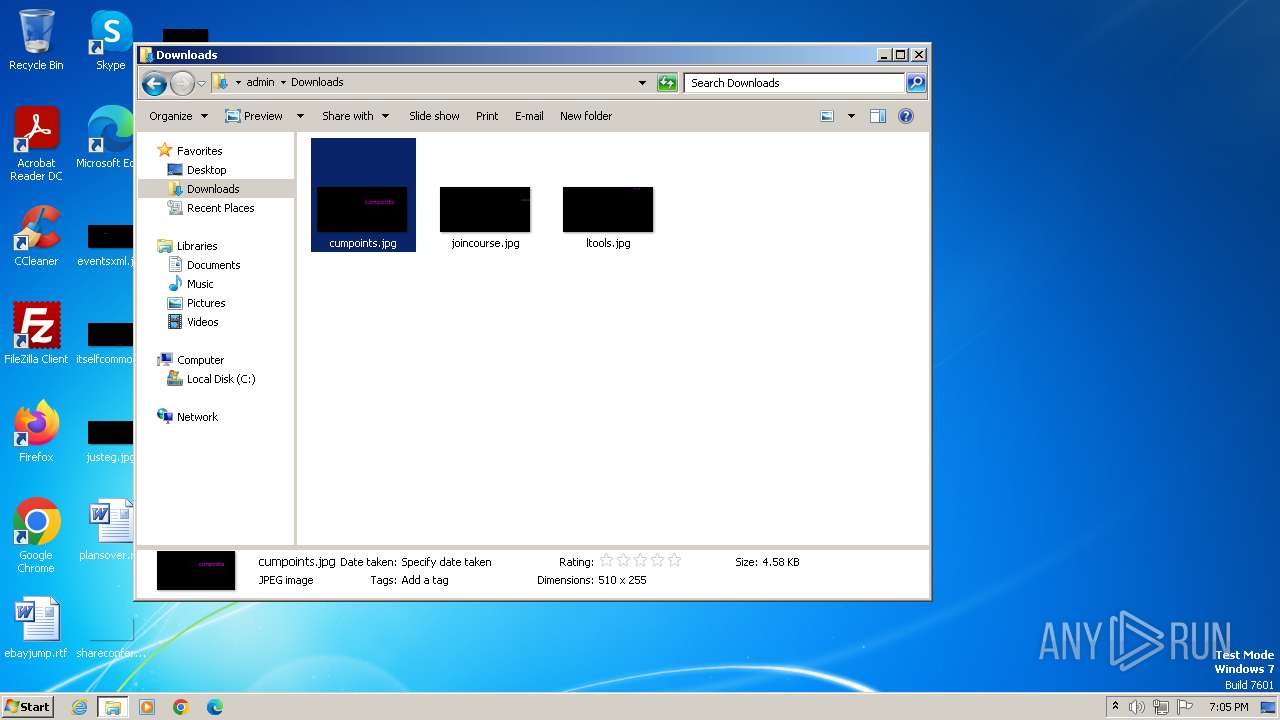The image size is (1280, 720).
Task: Open Recent Places in the navigation pane
Action: click(x=220, y=208)
